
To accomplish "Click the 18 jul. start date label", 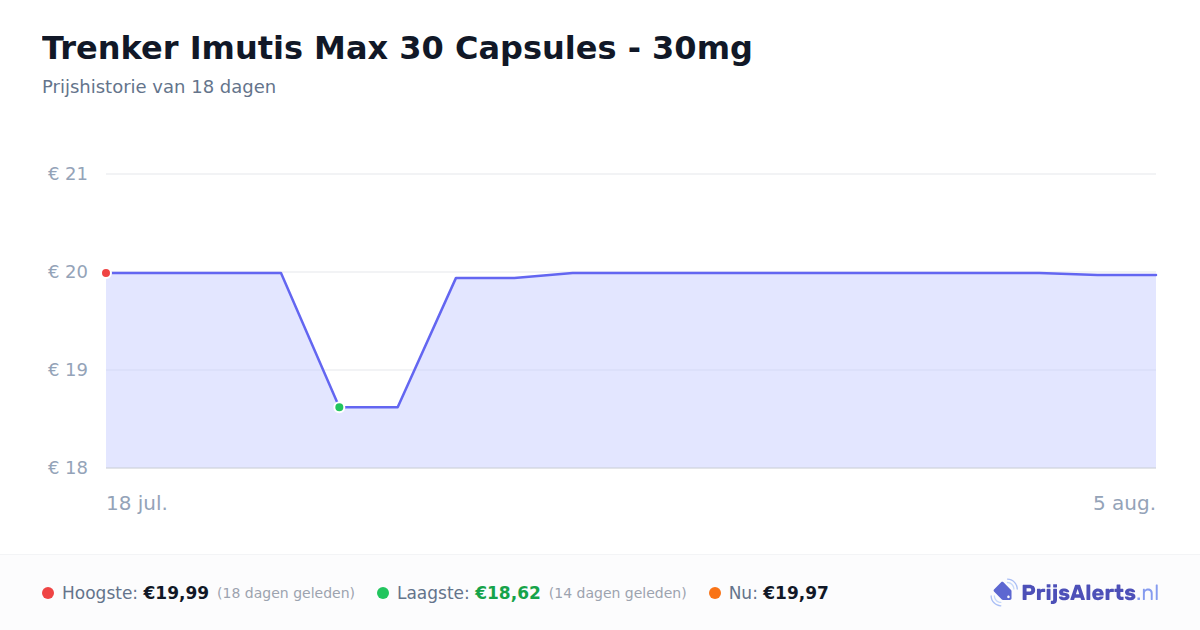I will point(137,503).
